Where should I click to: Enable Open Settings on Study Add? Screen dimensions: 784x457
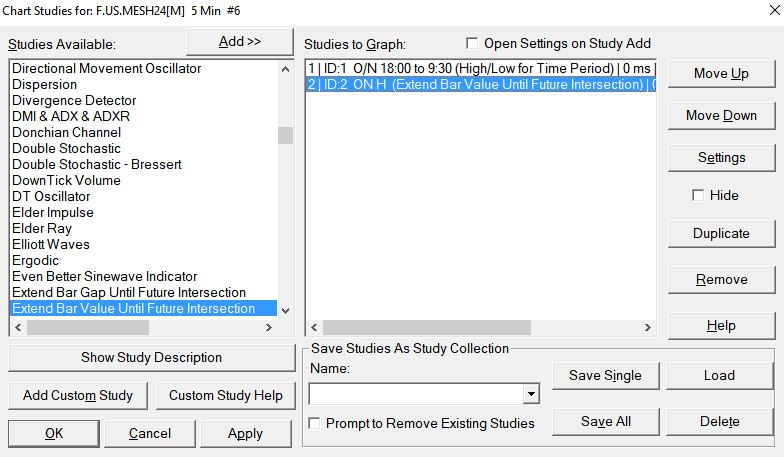473,44
